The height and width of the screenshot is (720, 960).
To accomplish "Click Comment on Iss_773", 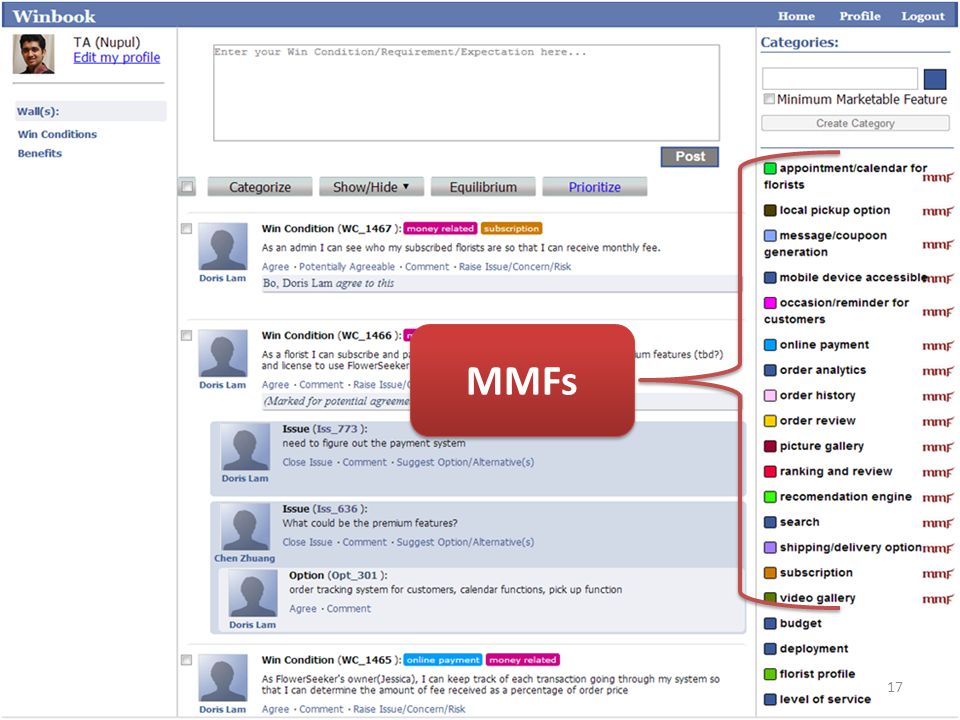I will (365, 462).
